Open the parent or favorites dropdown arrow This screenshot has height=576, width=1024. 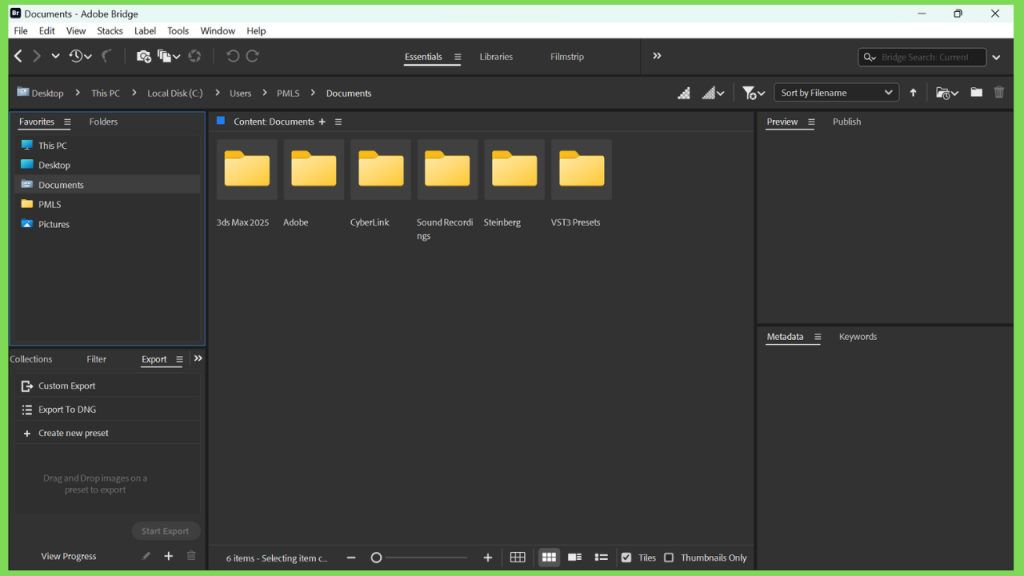[56, 56]
